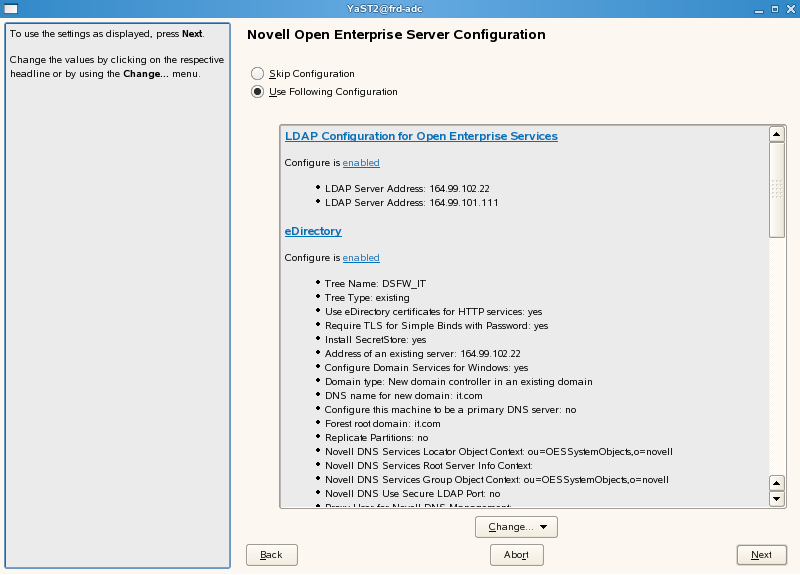
Task: Select Skip Configuration option
Action: tap(258, 74)
